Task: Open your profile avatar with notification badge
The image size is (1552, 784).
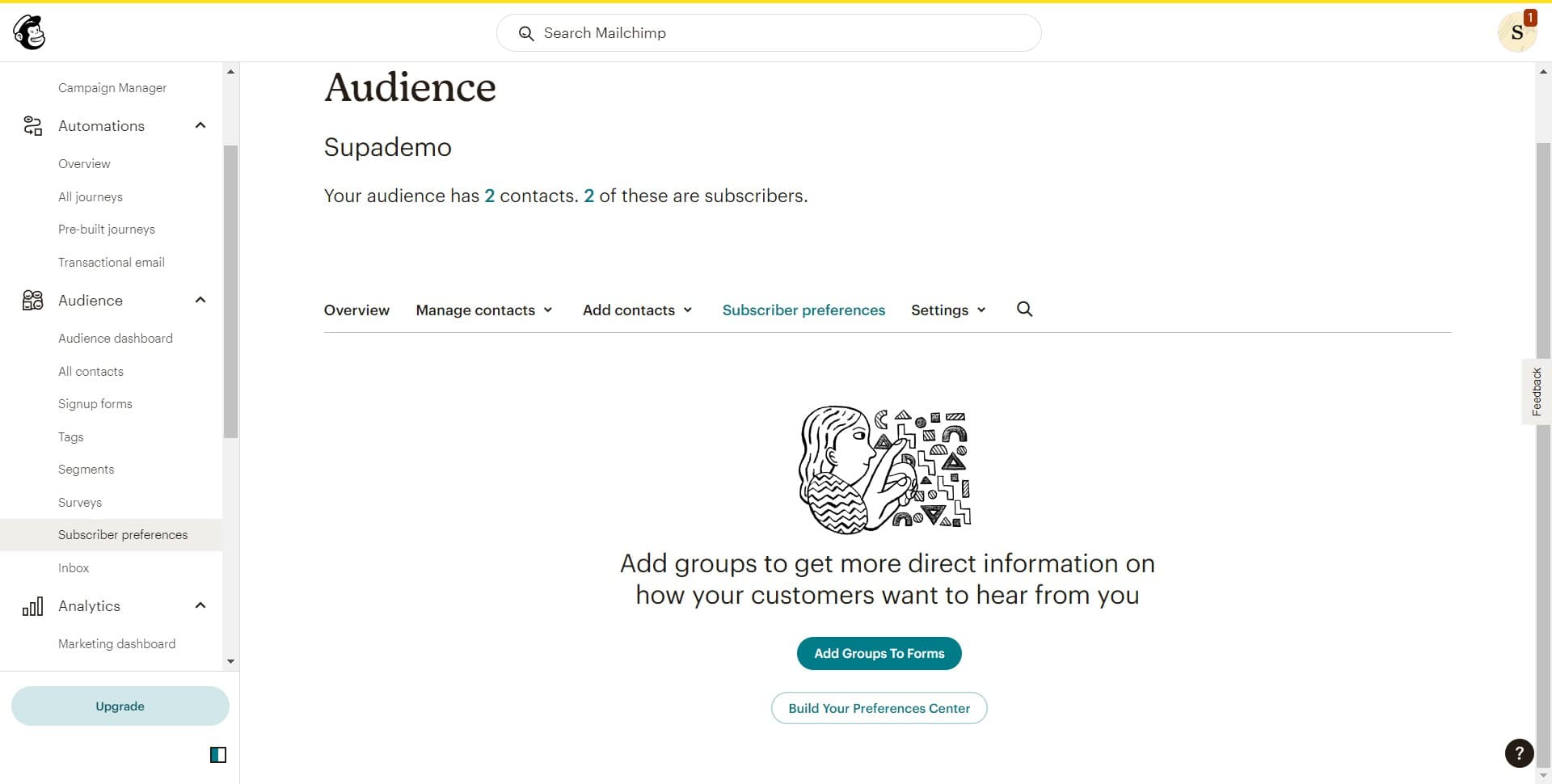Action: 1516,32
